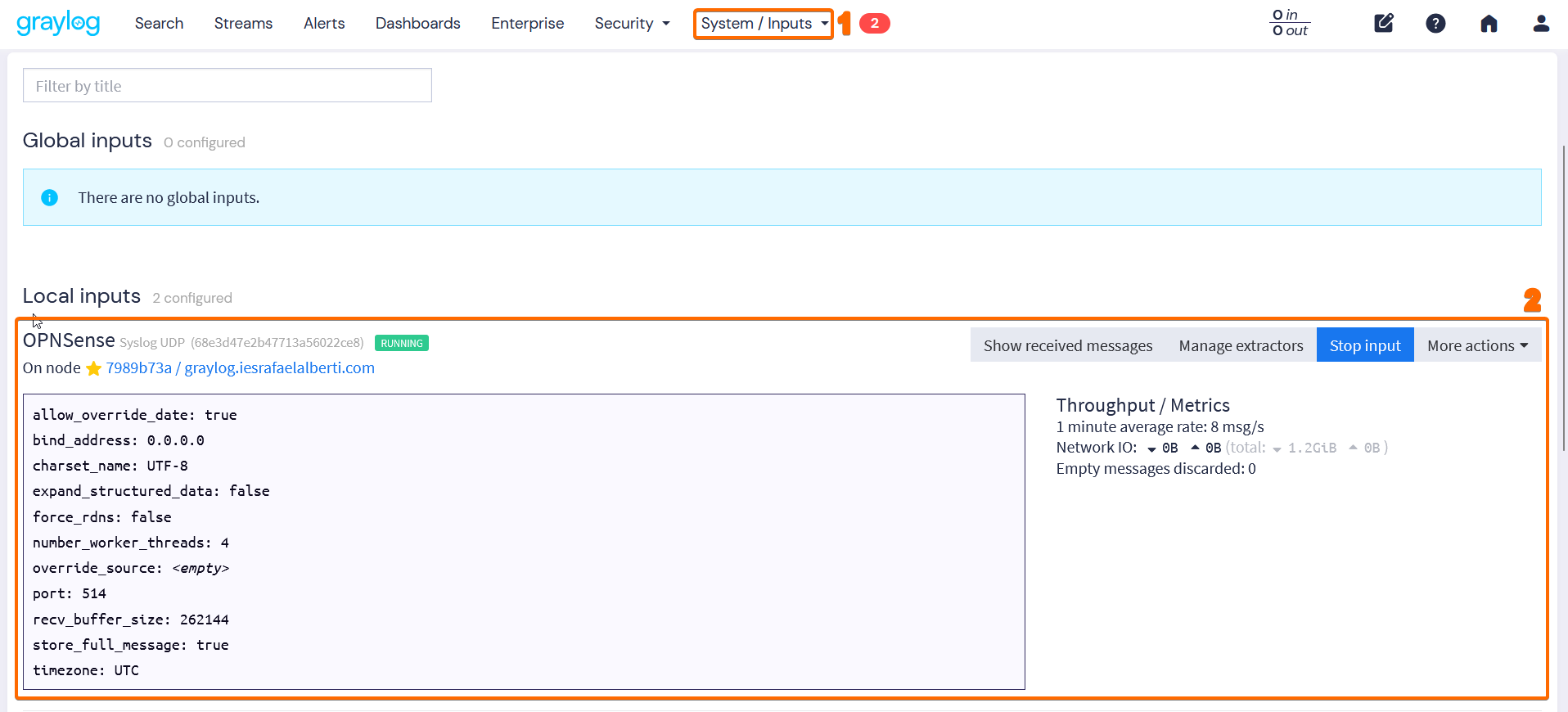This screenshot has width=1568, height=712.
Task: Click the RUNNING status badge
Action: click(x=402, y=343)
